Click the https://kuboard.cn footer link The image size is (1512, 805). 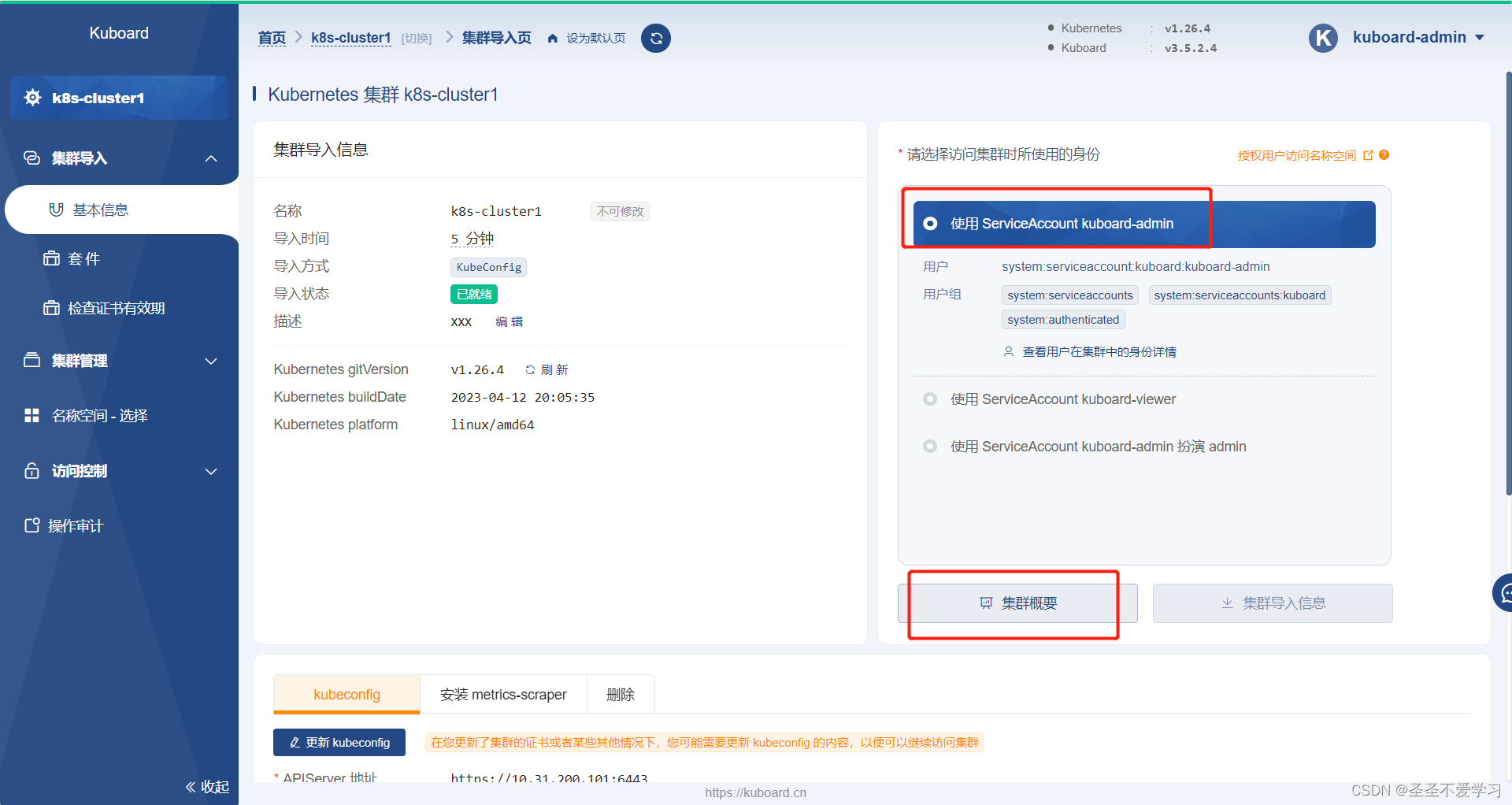[756, 792]
